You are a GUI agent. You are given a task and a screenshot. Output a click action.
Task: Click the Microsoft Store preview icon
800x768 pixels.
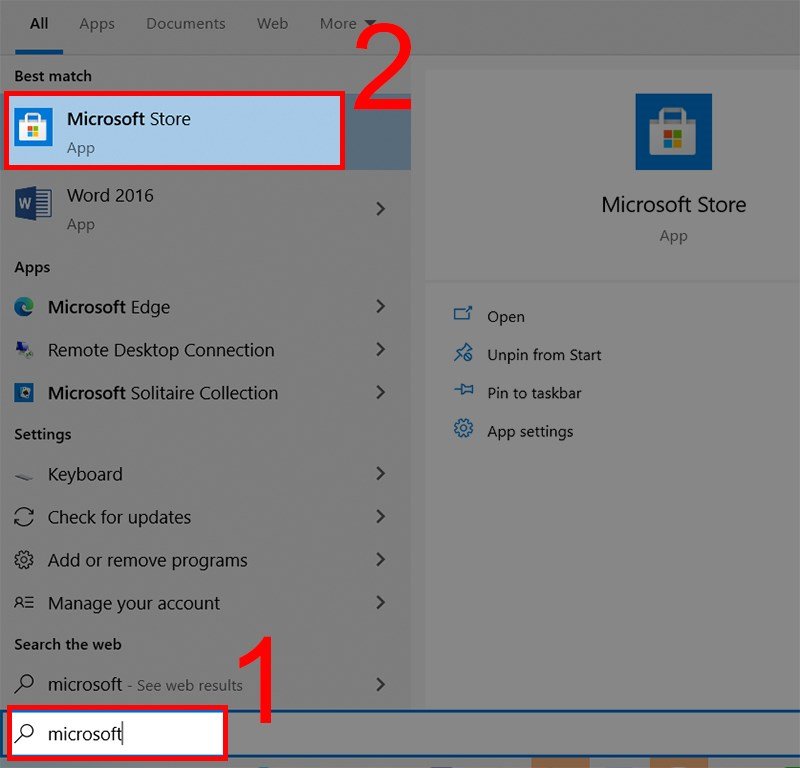tap(674, 130)
